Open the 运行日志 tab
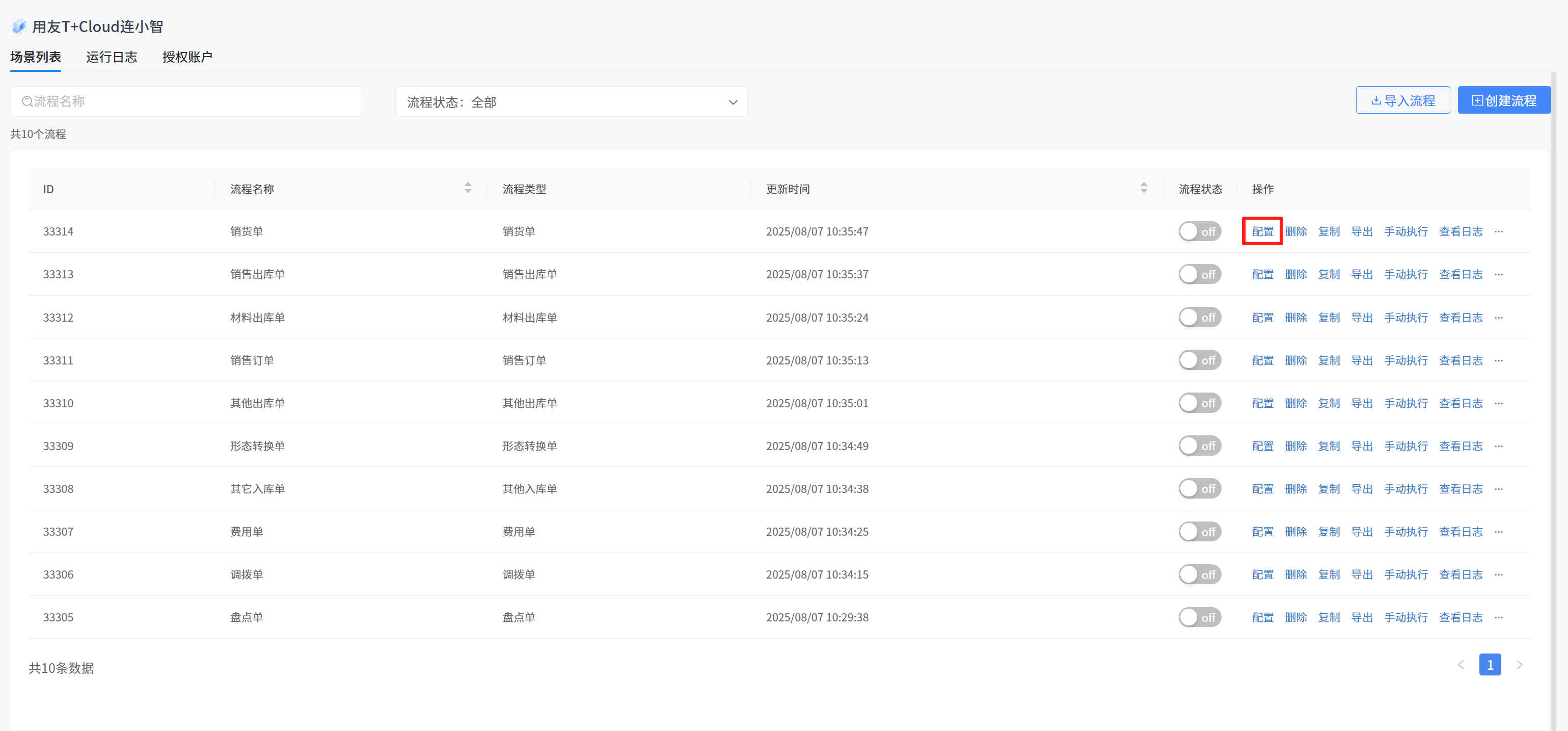Screen dimensions: 1568x731 tap(112, 57)
